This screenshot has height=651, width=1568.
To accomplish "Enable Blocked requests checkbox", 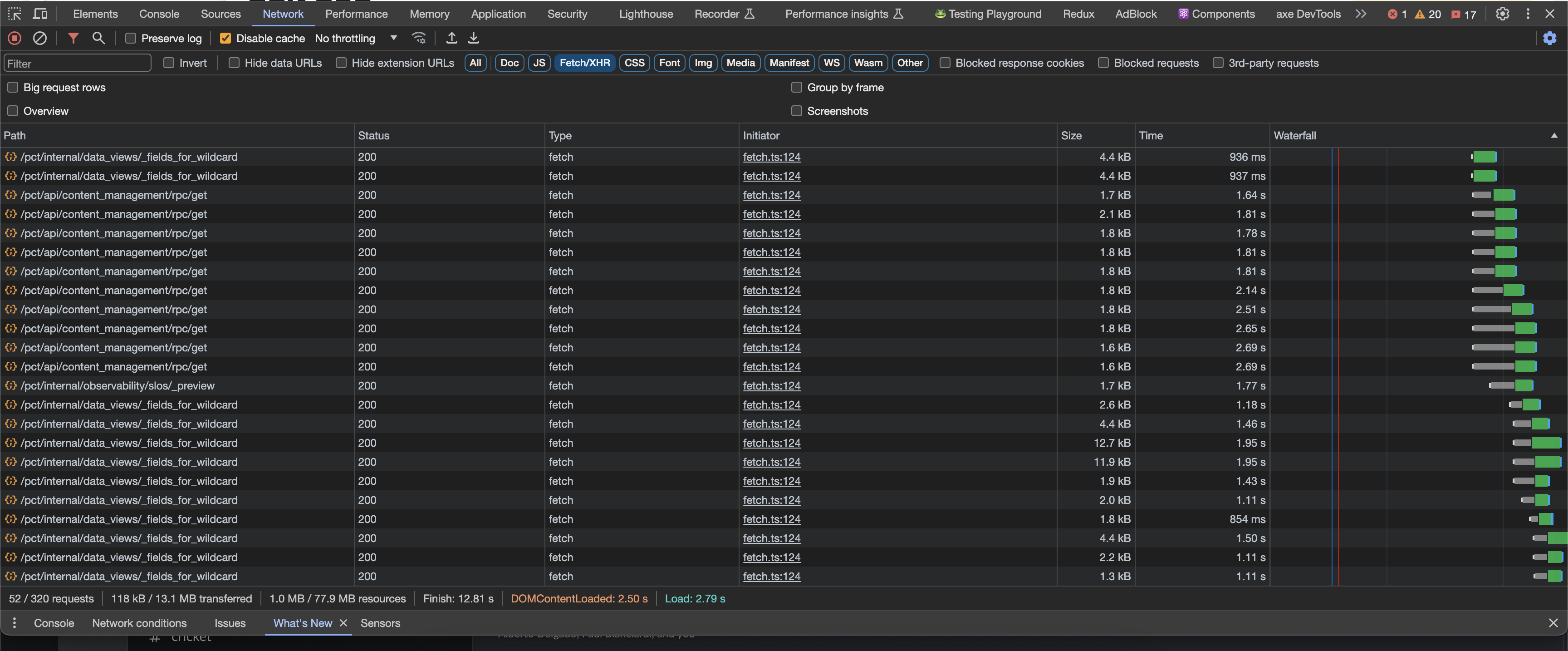I will [1103, 63].
